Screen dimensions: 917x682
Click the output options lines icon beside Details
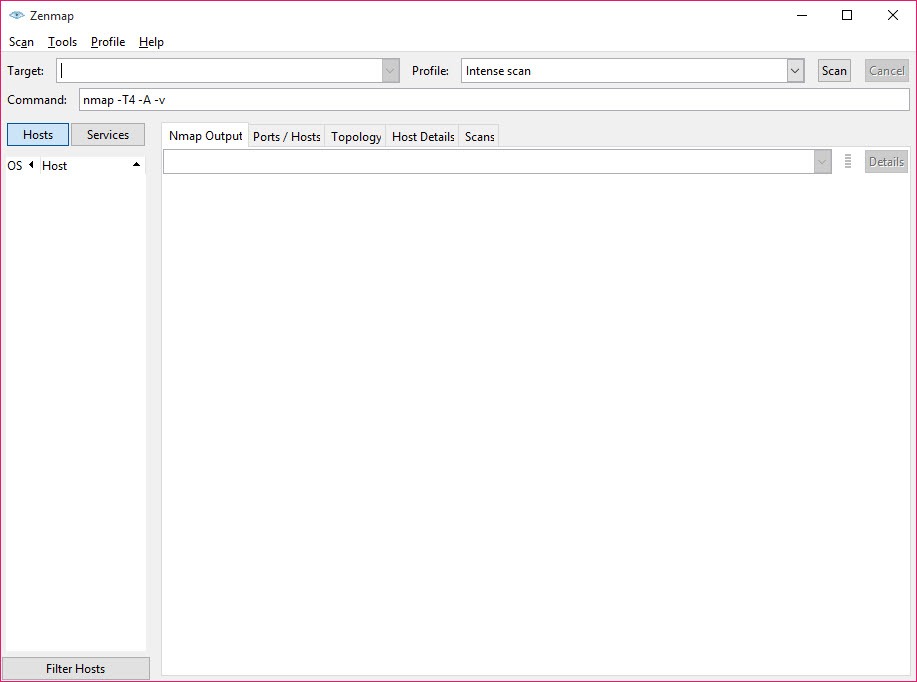[848, 161]
